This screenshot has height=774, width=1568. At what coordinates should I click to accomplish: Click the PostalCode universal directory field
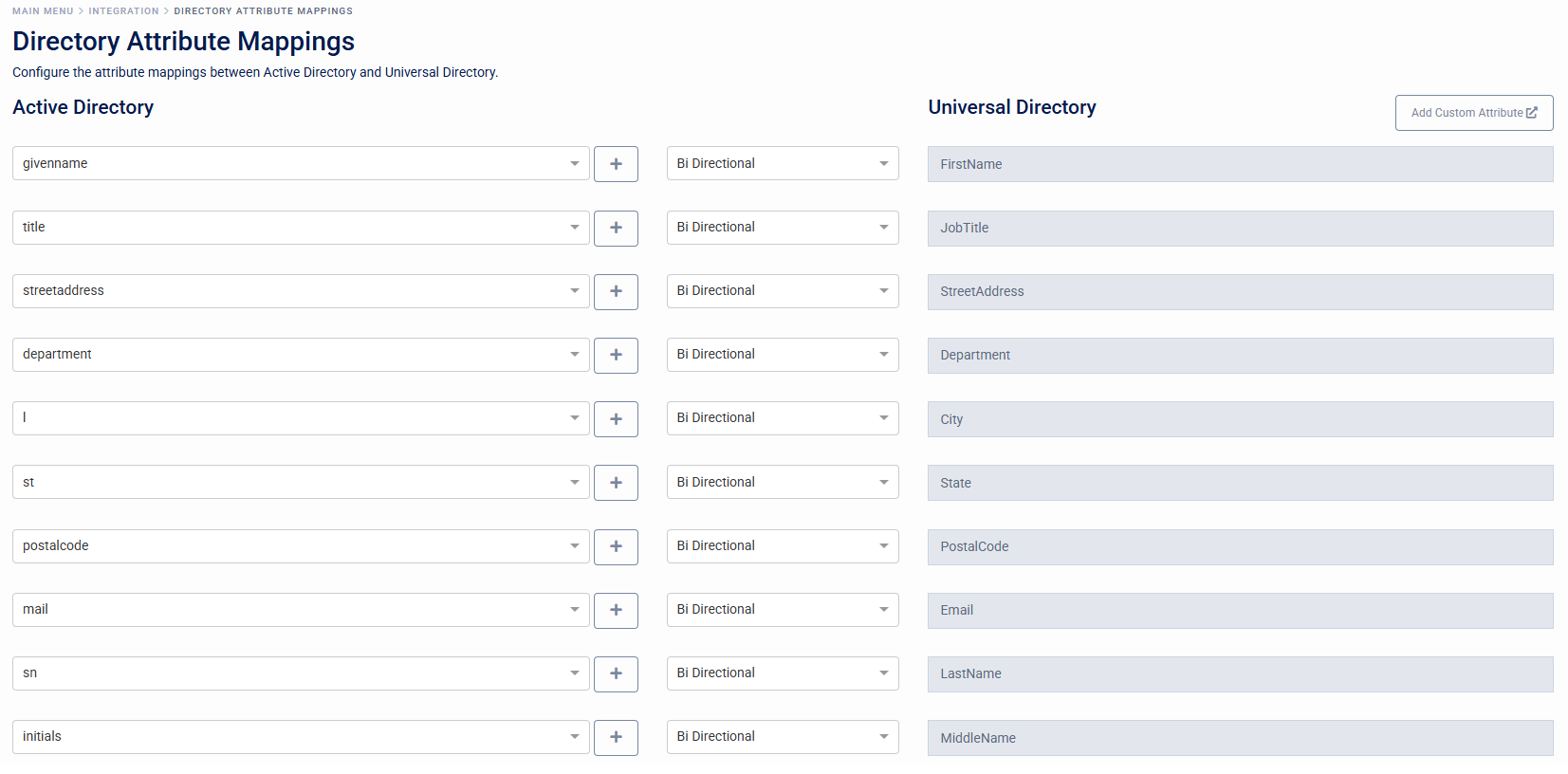(x=1239, y=547)
